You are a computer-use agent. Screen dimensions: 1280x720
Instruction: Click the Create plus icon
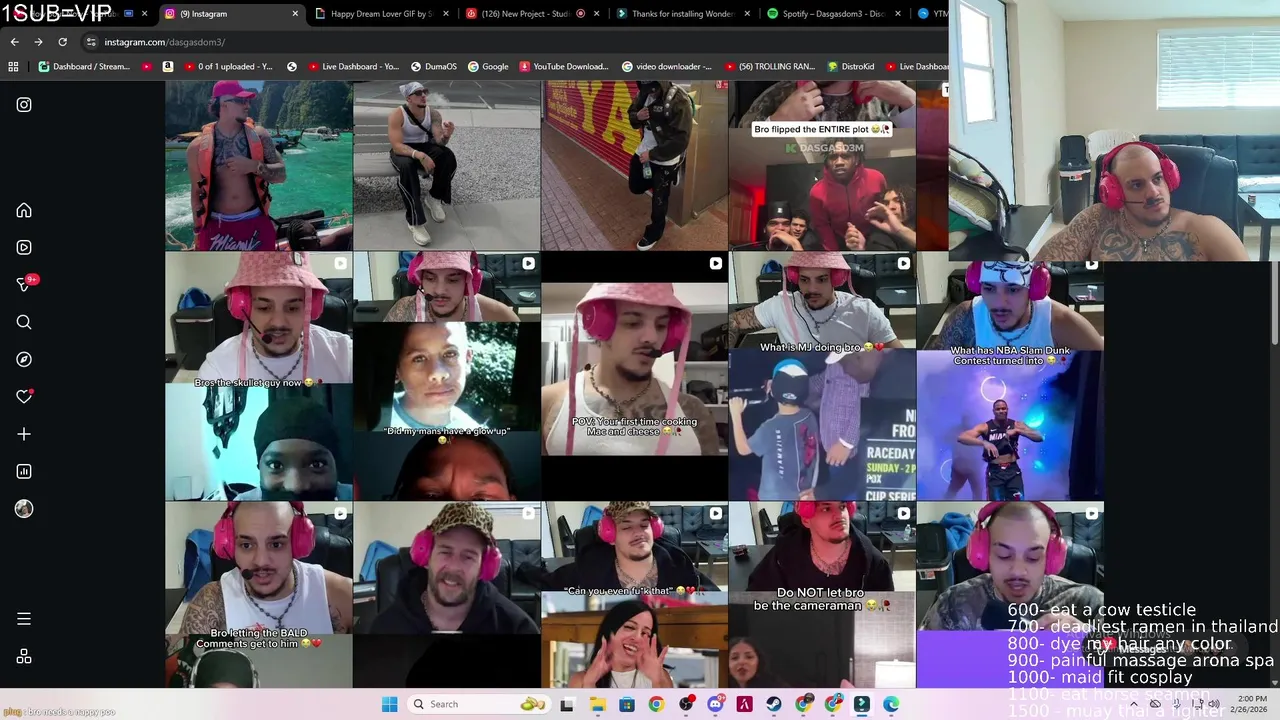pos(24,434)
